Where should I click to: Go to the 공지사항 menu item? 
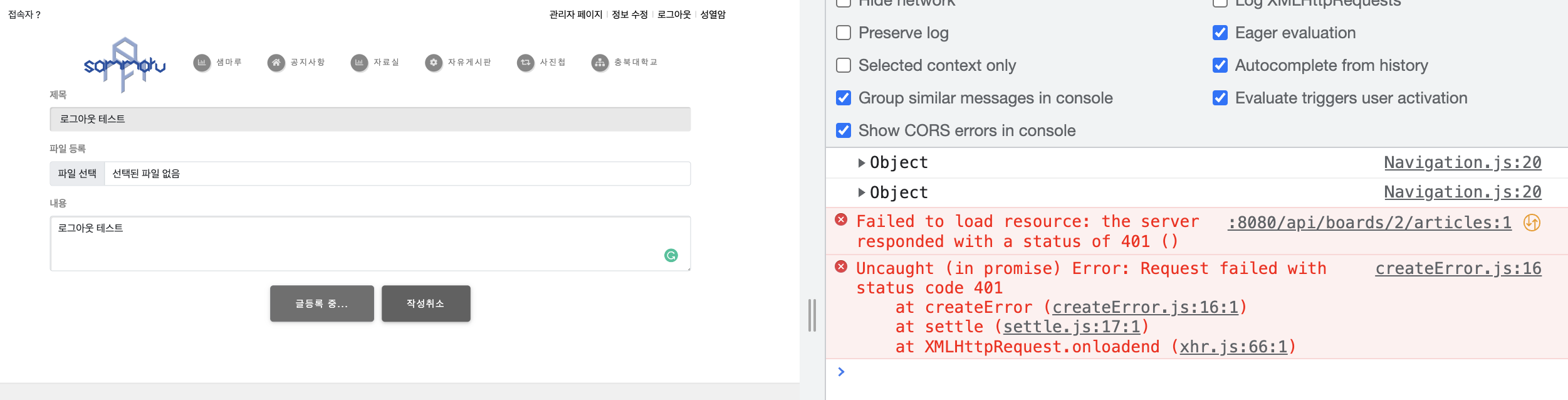coord(308,62)
